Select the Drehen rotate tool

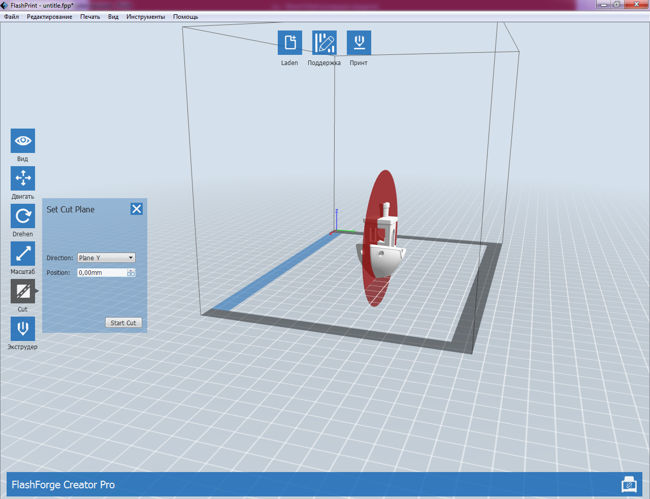(23, 215)
